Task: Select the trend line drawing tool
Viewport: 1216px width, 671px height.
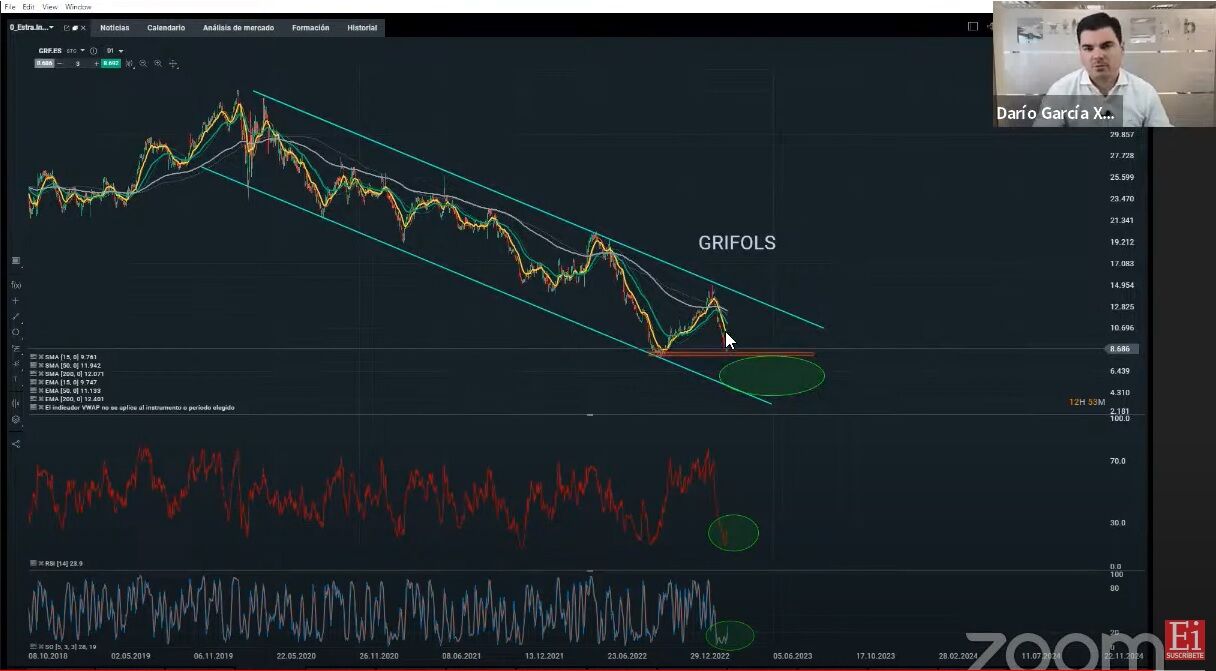Action: click(15, 316)
